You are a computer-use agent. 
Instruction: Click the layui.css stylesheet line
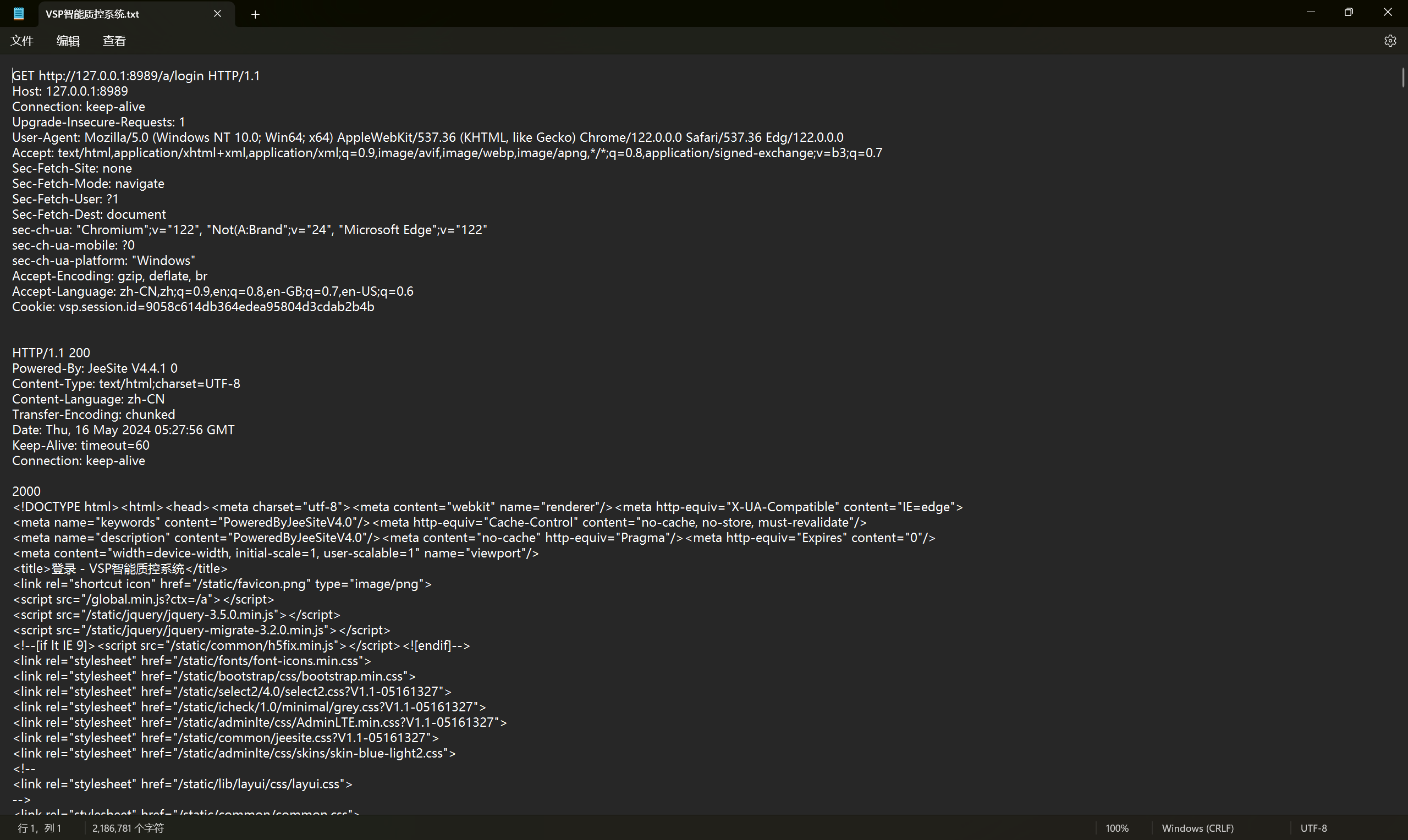182,784
